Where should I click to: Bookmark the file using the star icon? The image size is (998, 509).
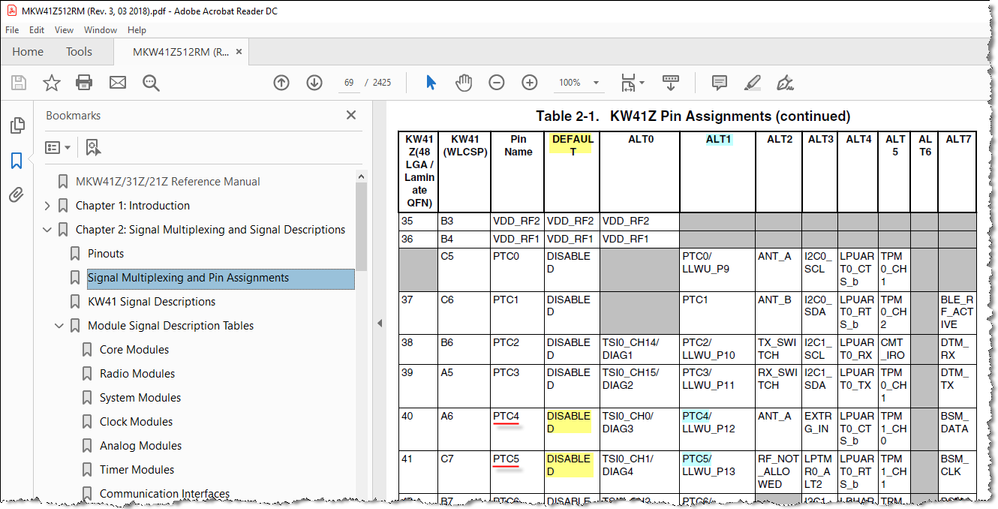pyautogui.click(x=52, y=82)
